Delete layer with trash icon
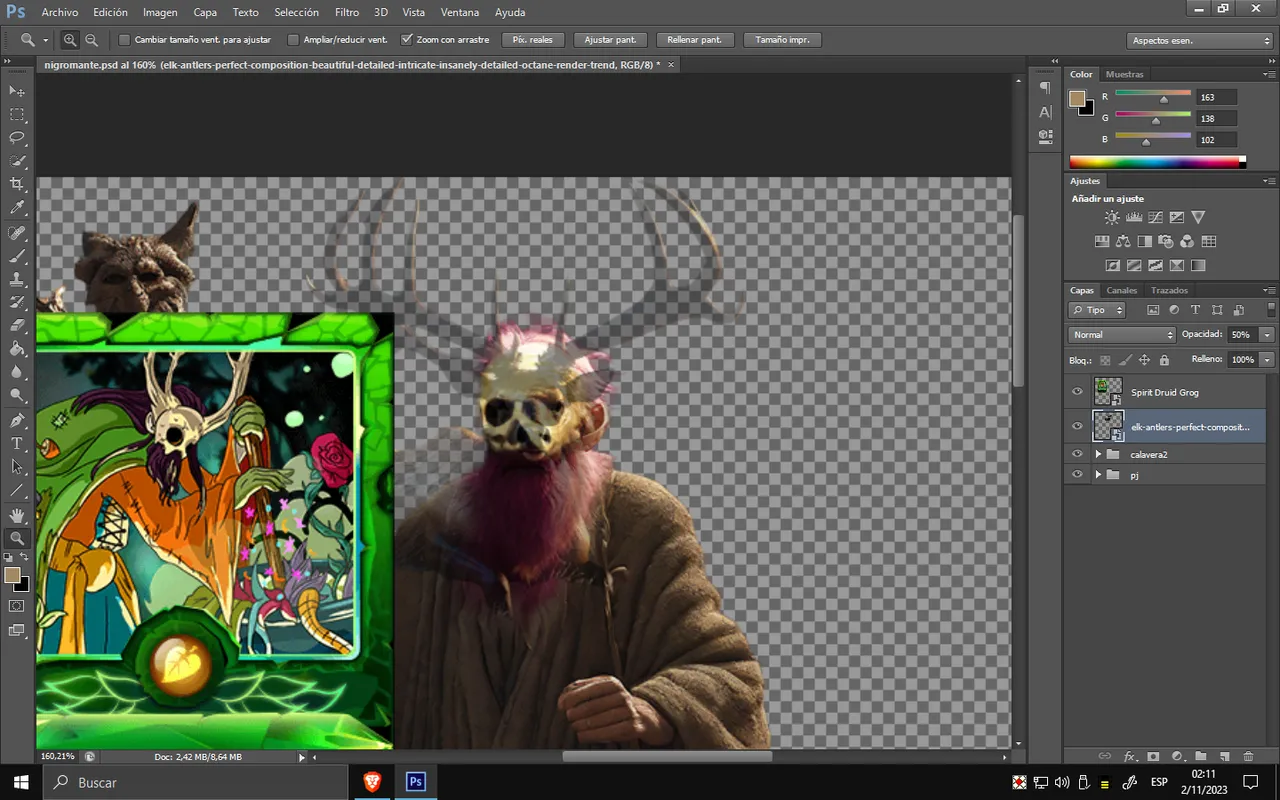Viewport: 1280px width, 800px height. click(x=1249, y=756)
